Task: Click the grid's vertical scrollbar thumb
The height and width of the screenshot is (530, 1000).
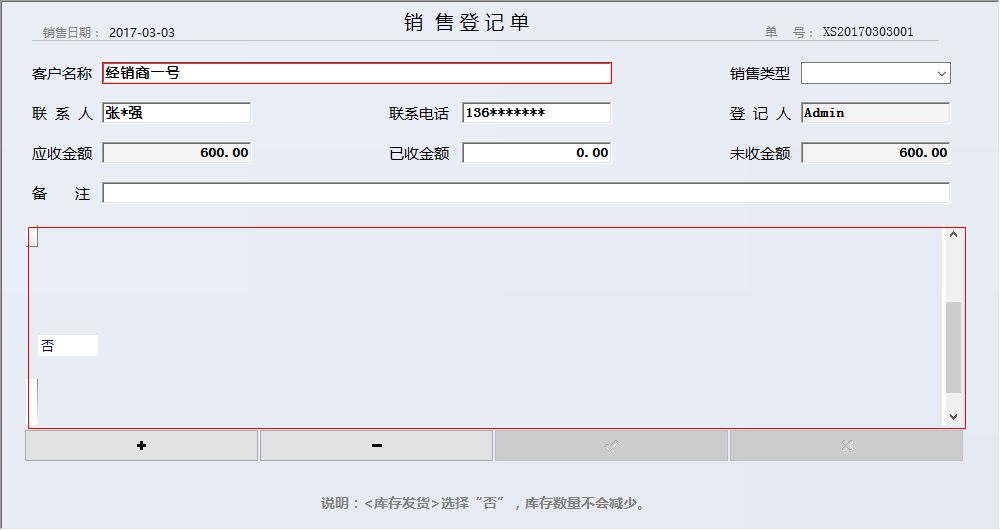Action: pos(953,346)
